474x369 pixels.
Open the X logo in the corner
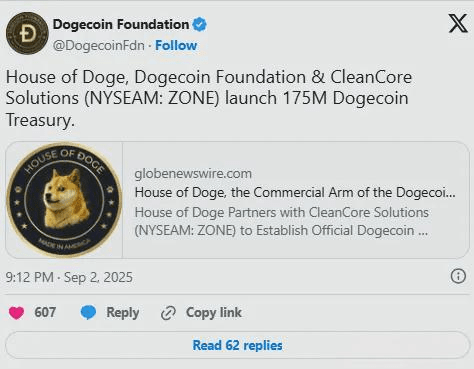pos(458,23)
